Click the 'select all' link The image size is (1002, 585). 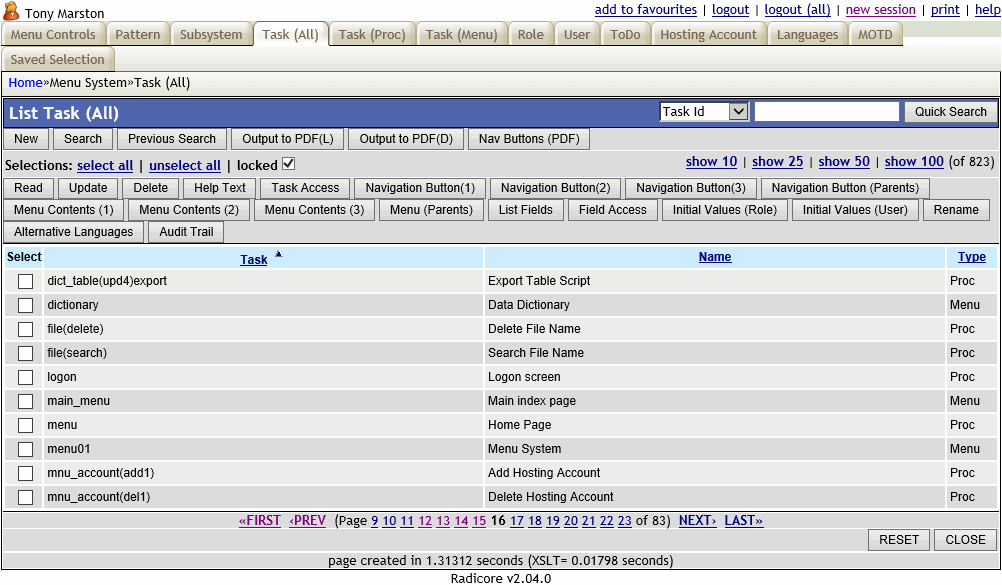tap(105, 165)
